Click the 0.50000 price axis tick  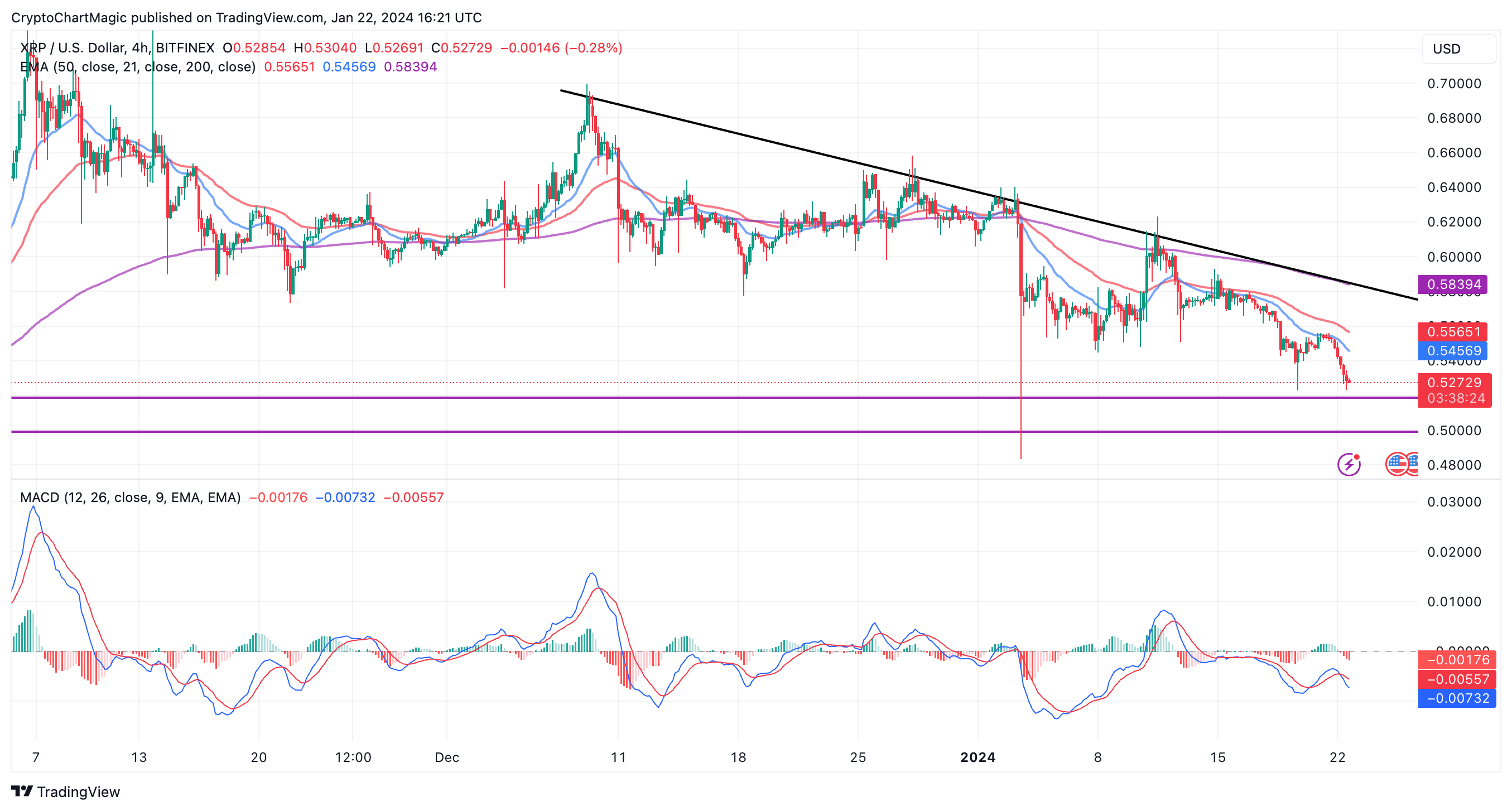coord(1455,430)
